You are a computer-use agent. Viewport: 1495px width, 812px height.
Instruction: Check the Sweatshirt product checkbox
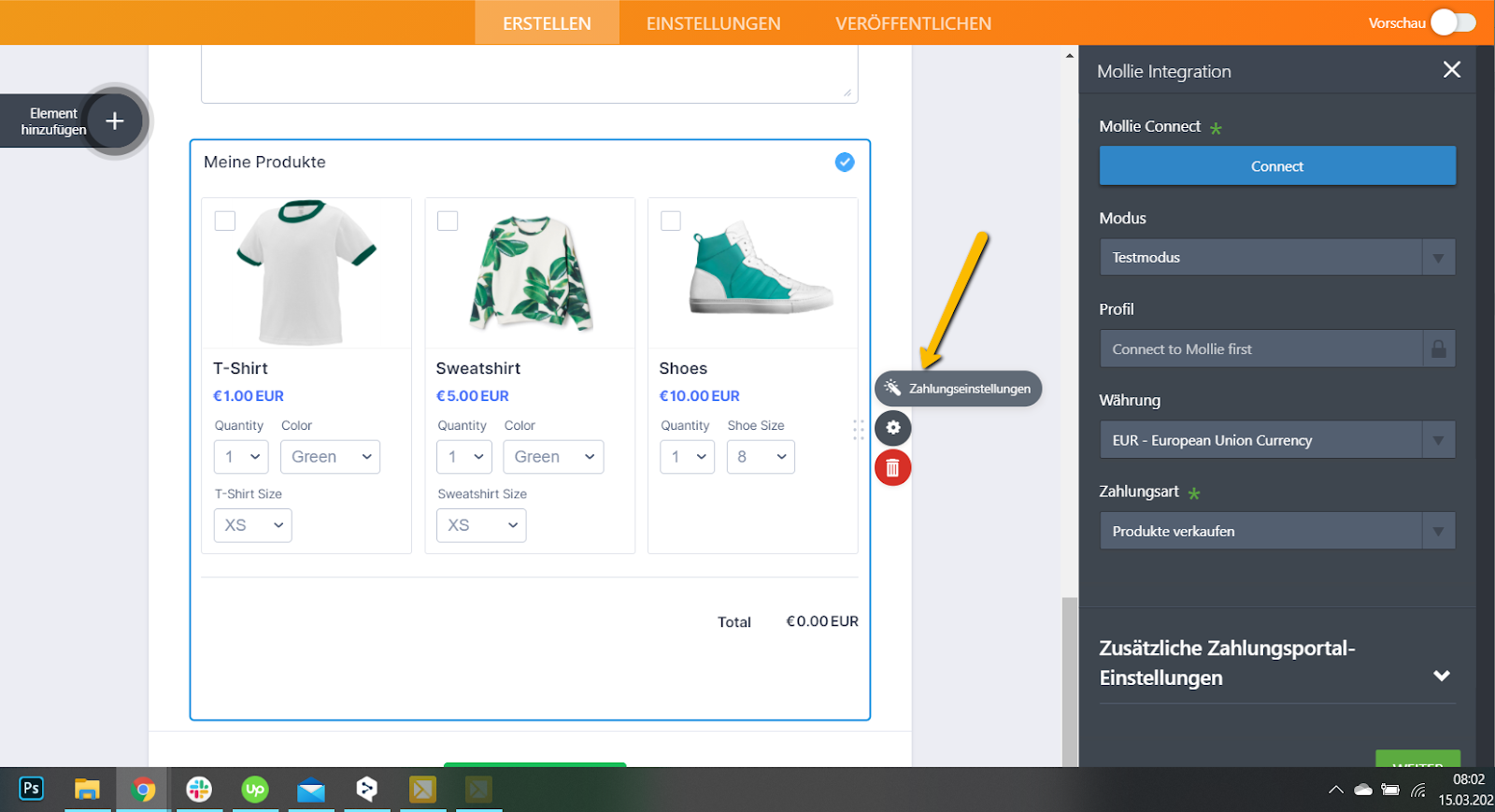448,221
